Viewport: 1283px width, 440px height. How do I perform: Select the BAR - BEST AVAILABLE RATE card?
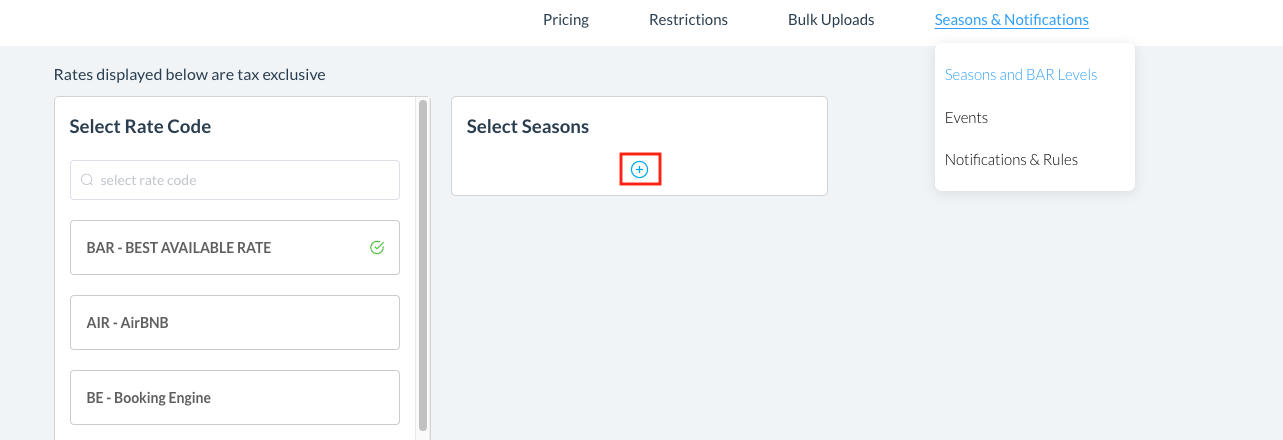tap(220, 247)
